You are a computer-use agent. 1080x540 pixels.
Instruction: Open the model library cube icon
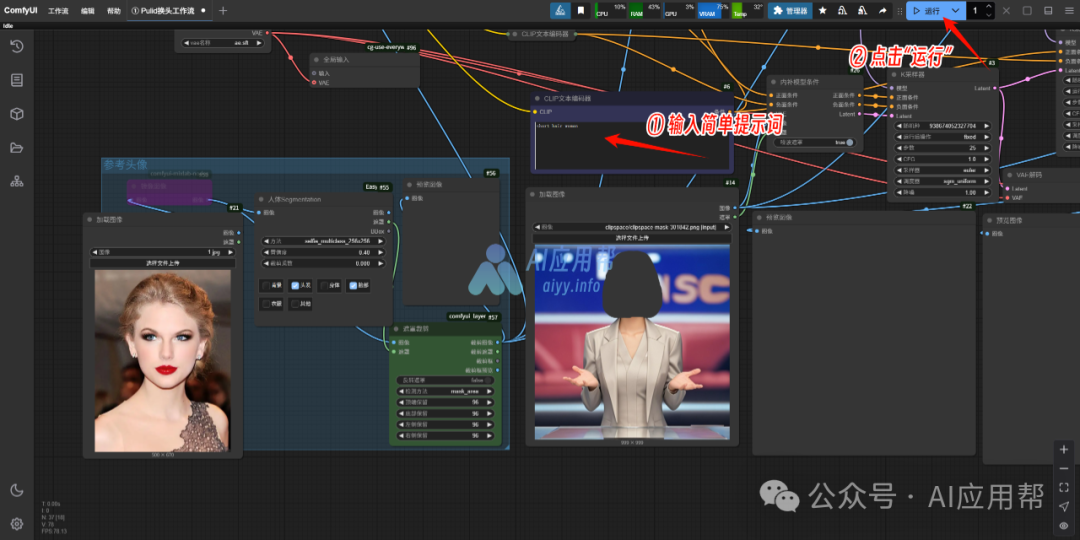pos(17,114)
